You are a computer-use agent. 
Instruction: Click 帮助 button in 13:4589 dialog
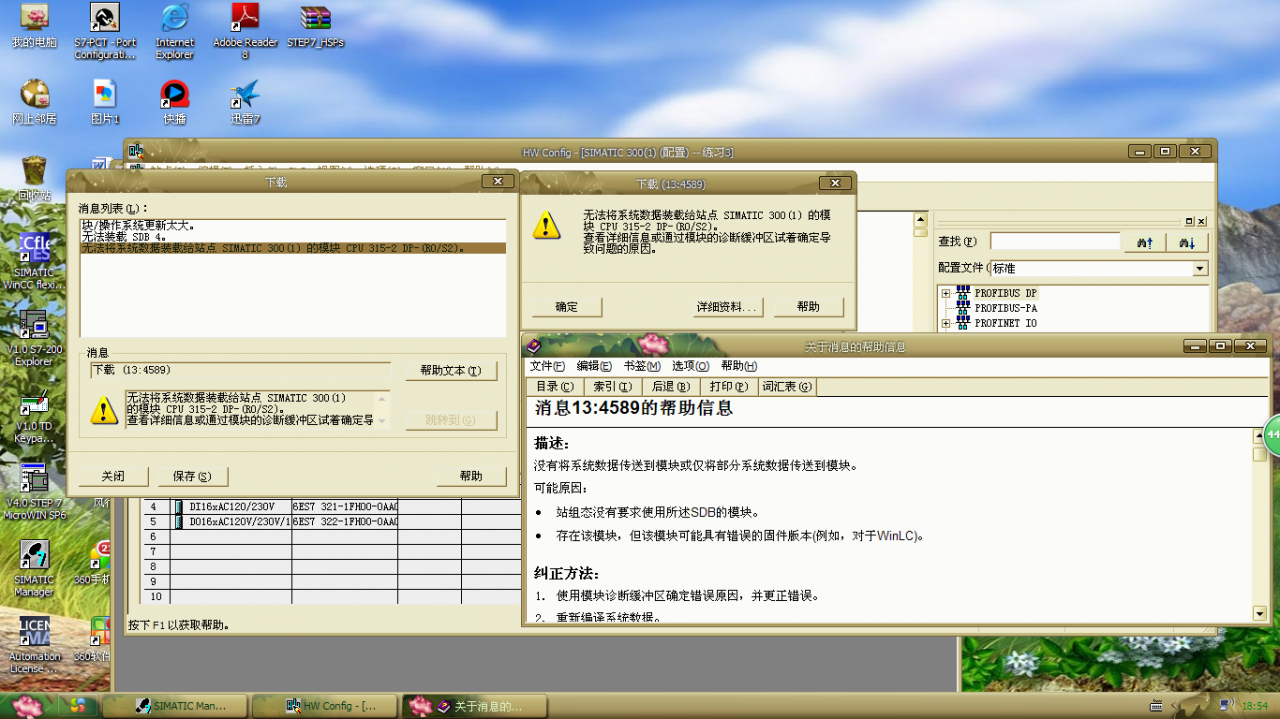point(809,307)
